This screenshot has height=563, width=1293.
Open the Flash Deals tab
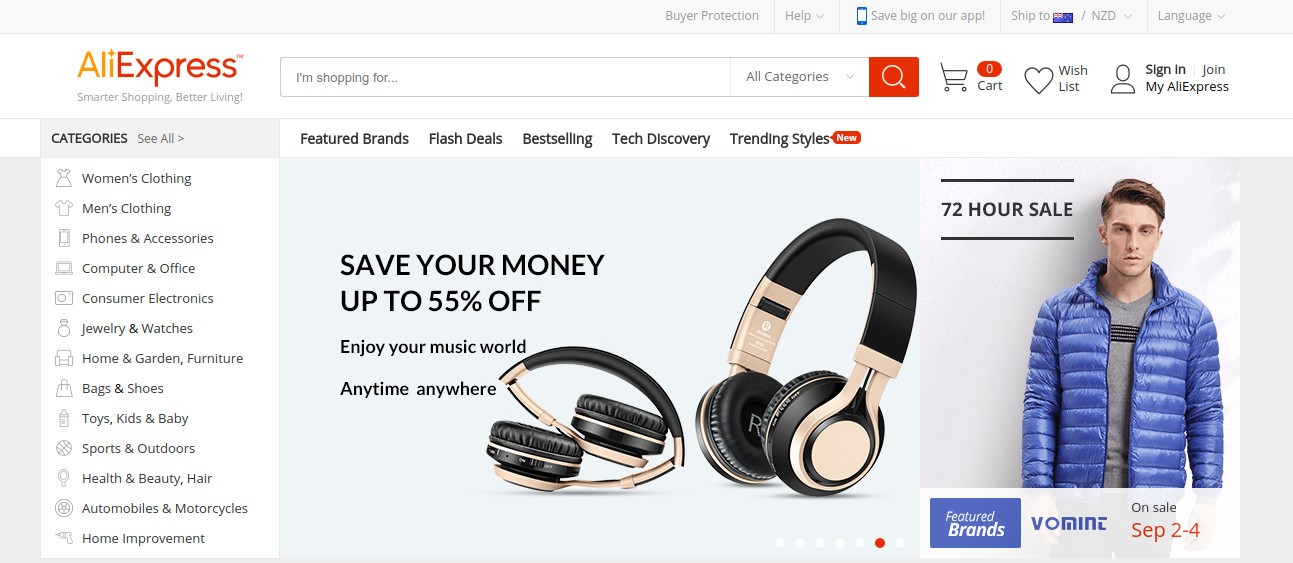(x=465, y=139)
